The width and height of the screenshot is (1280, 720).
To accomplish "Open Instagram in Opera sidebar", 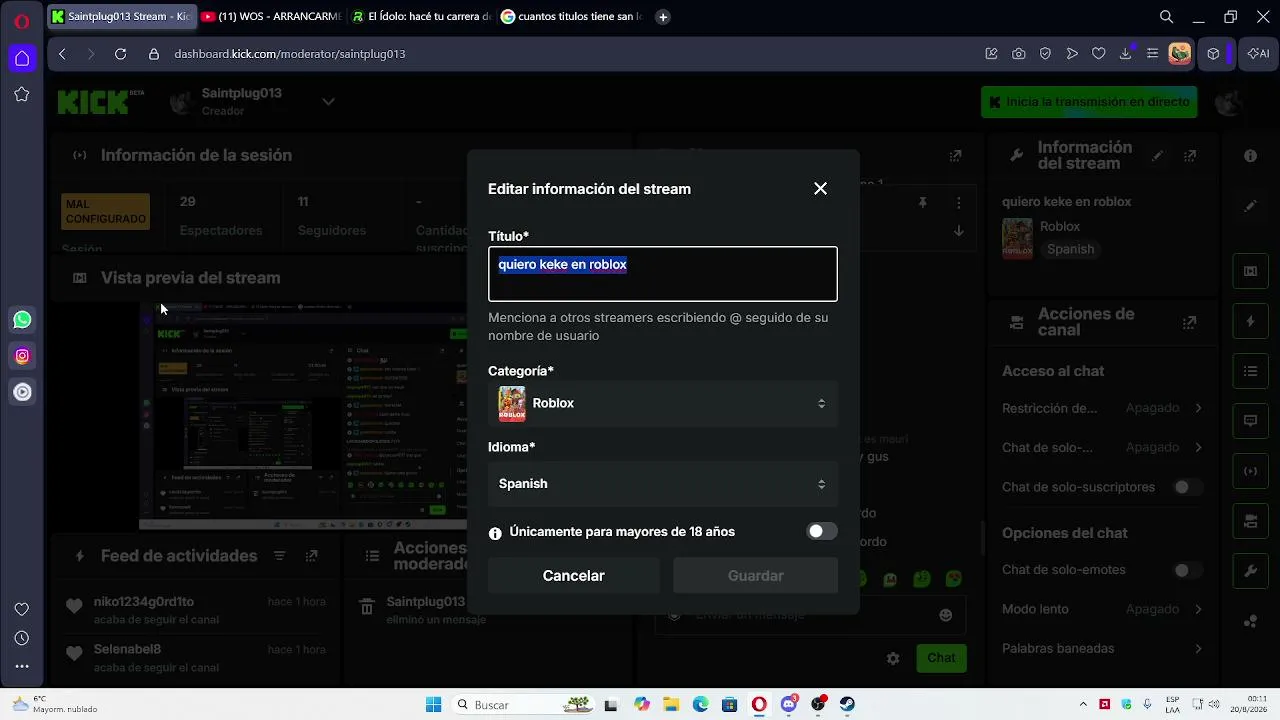I will [x=22, y=356].
